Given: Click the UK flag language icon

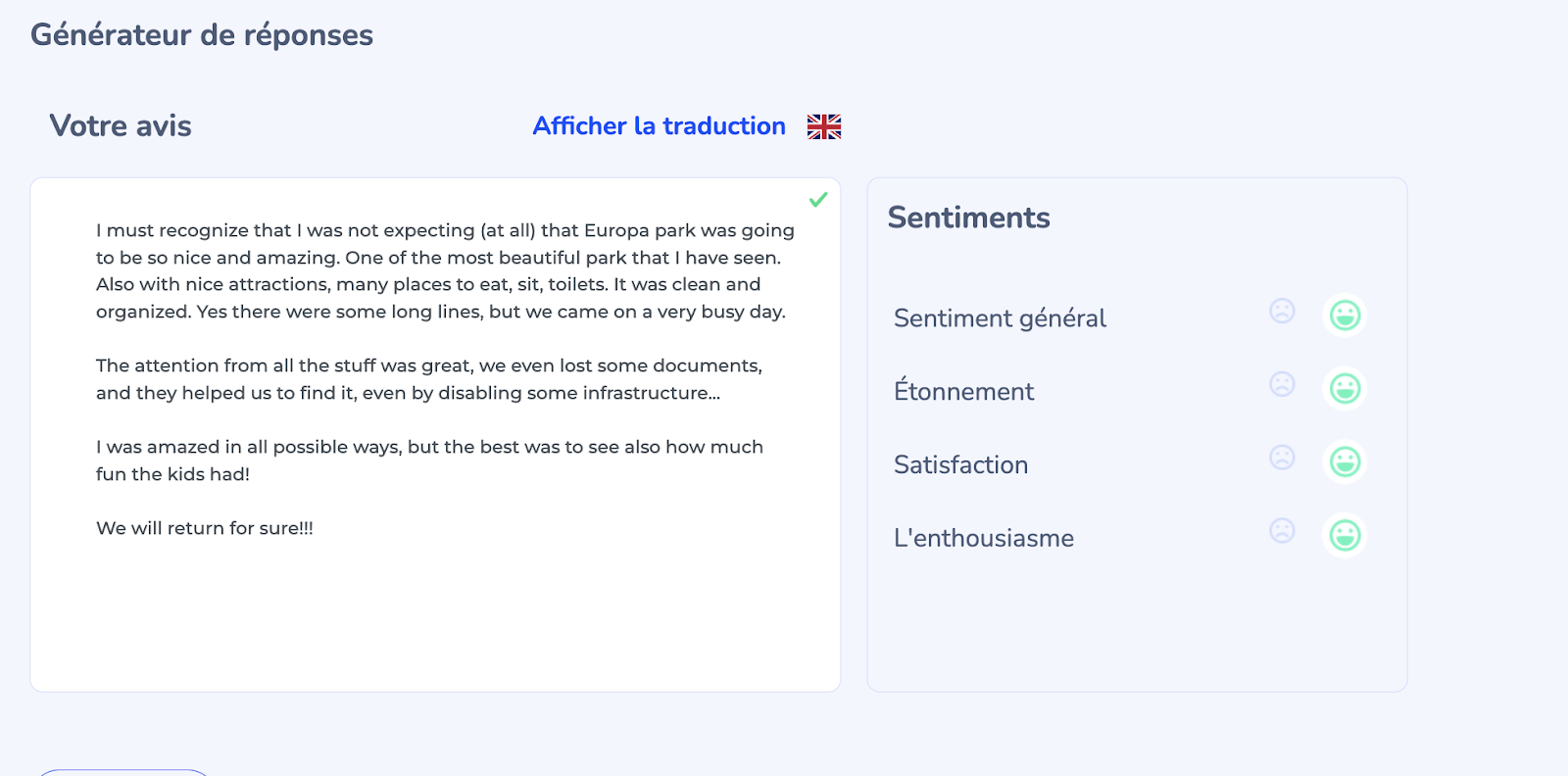Looking at the screenshot, I should 824,126.
